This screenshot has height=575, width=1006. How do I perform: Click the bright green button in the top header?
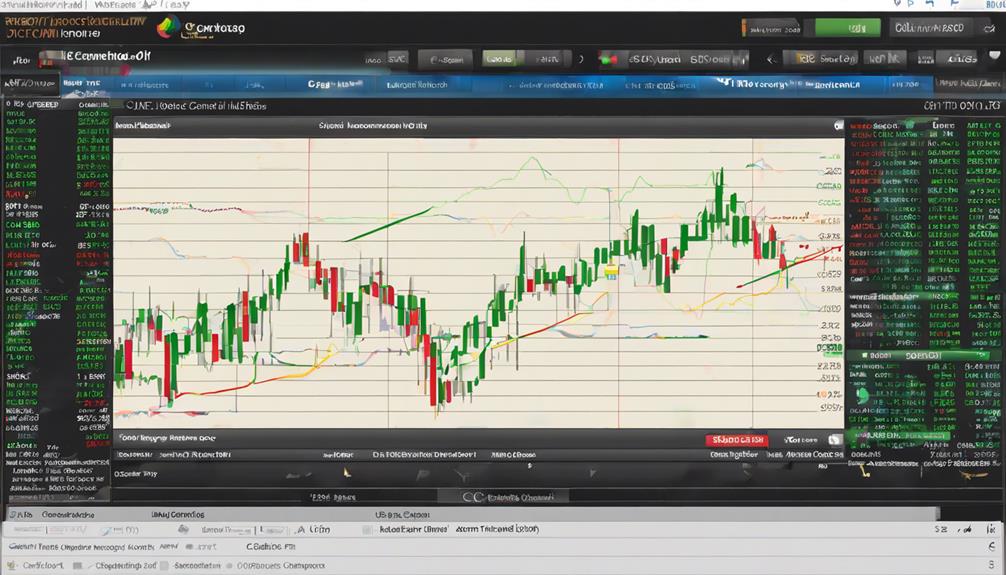click(x=850, y=28)
